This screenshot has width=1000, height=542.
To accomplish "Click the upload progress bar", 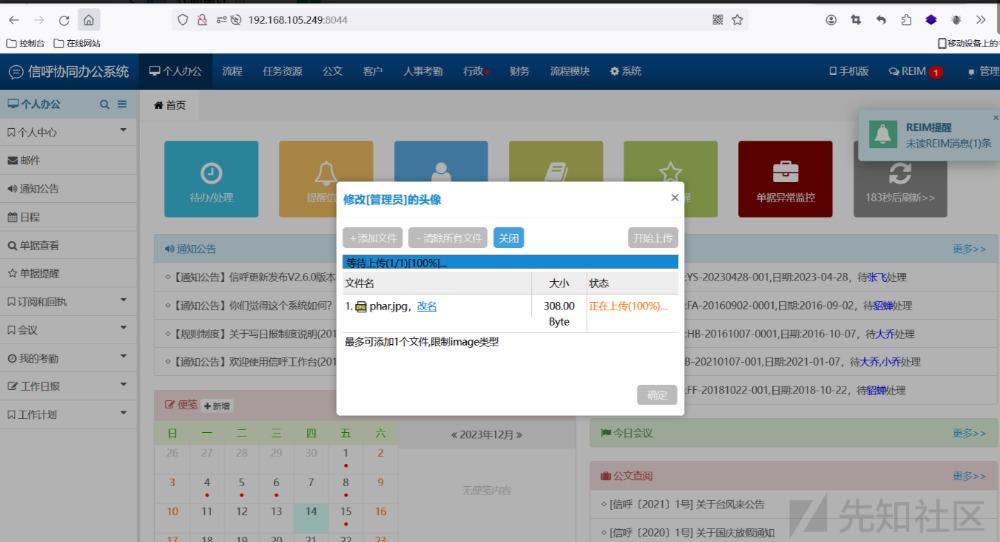I will point(510,262).
